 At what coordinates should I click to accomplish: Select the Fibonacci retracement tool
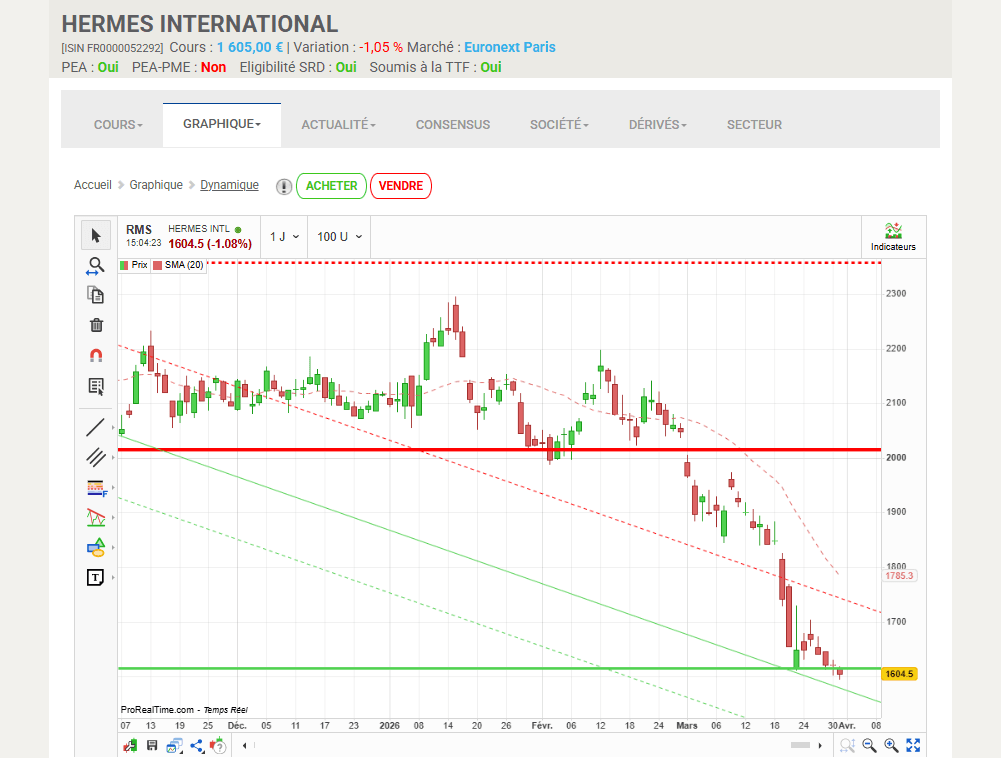tap(96, 488)
